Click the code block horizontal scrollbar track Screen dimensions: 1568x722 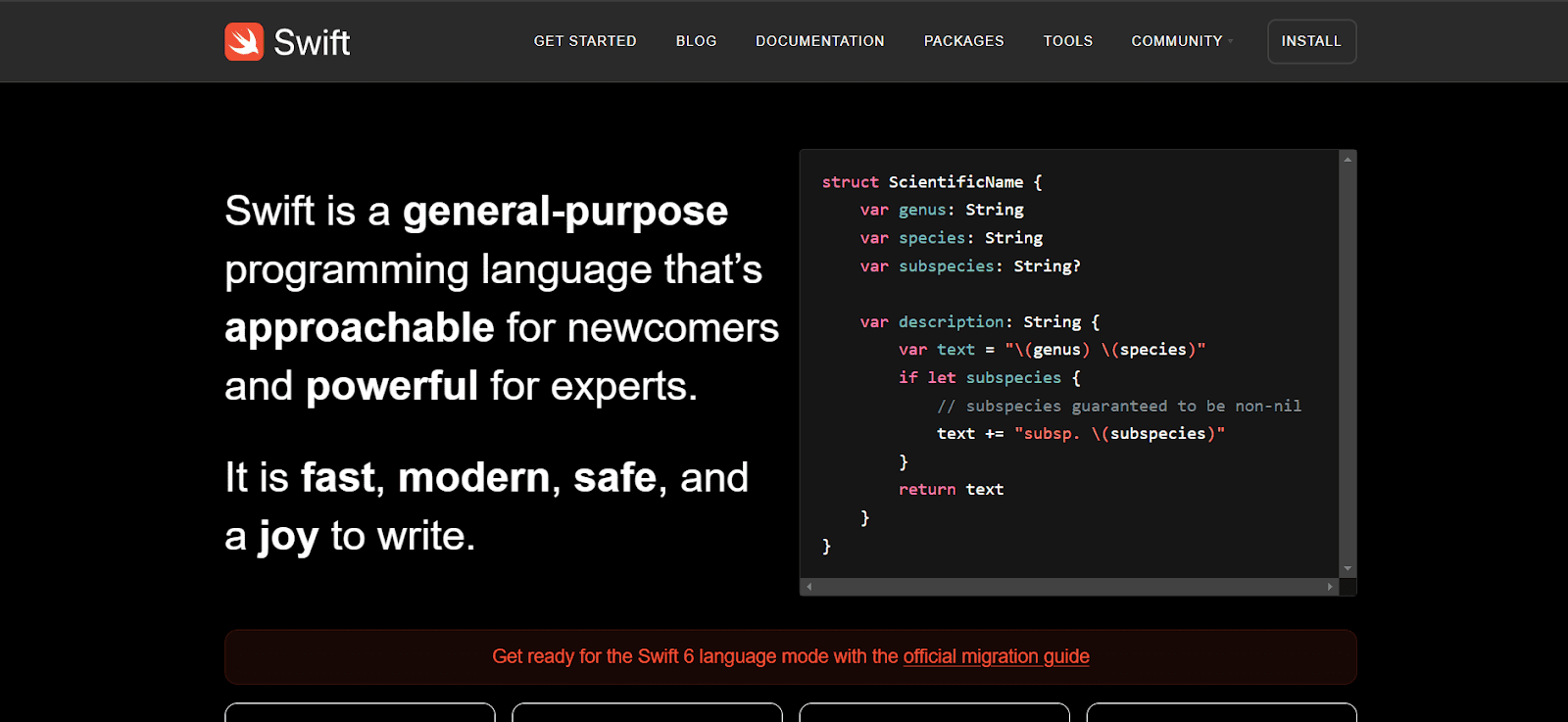pos(1068,587)
